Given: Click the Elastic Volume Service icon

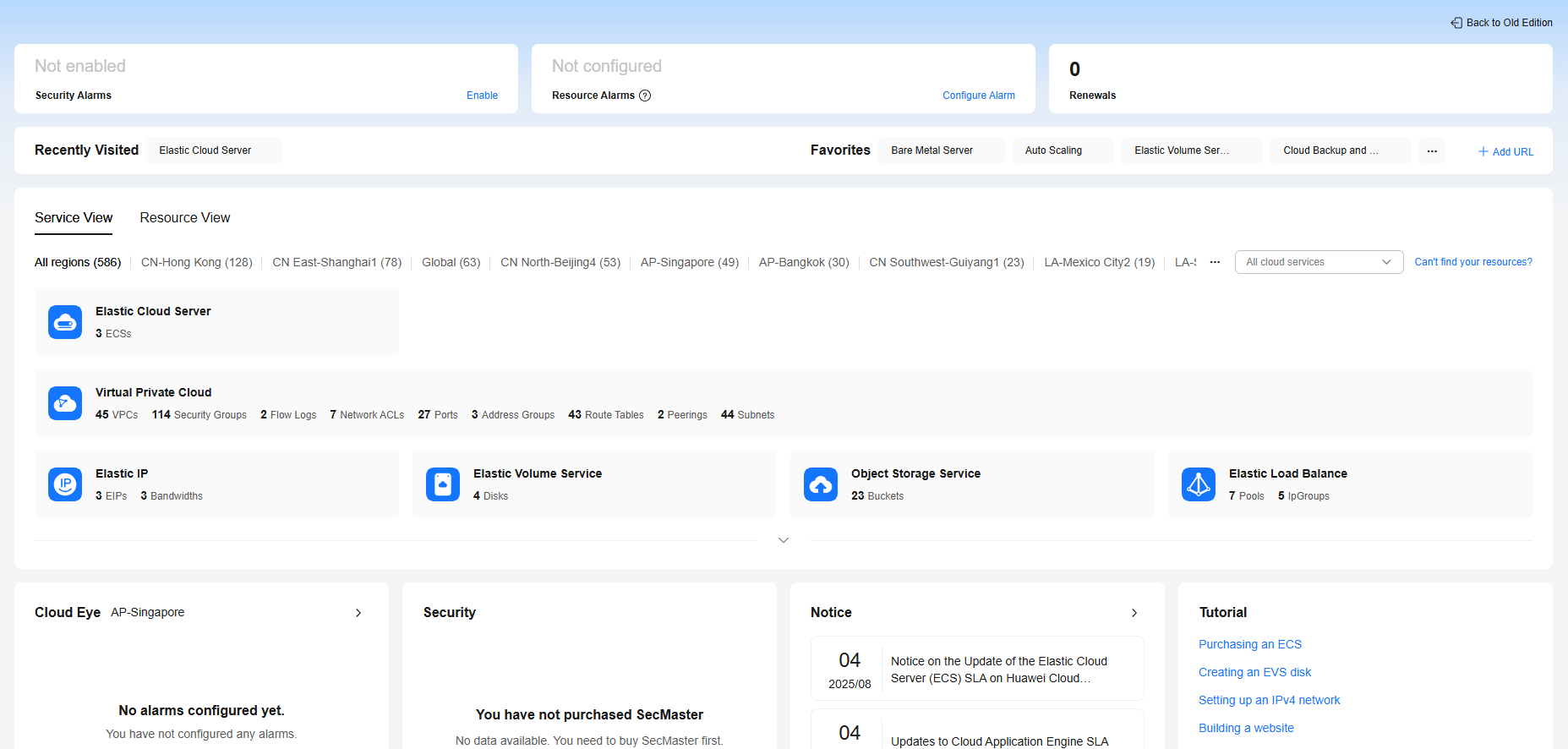Looking at the screenshot, I should 443,484.
